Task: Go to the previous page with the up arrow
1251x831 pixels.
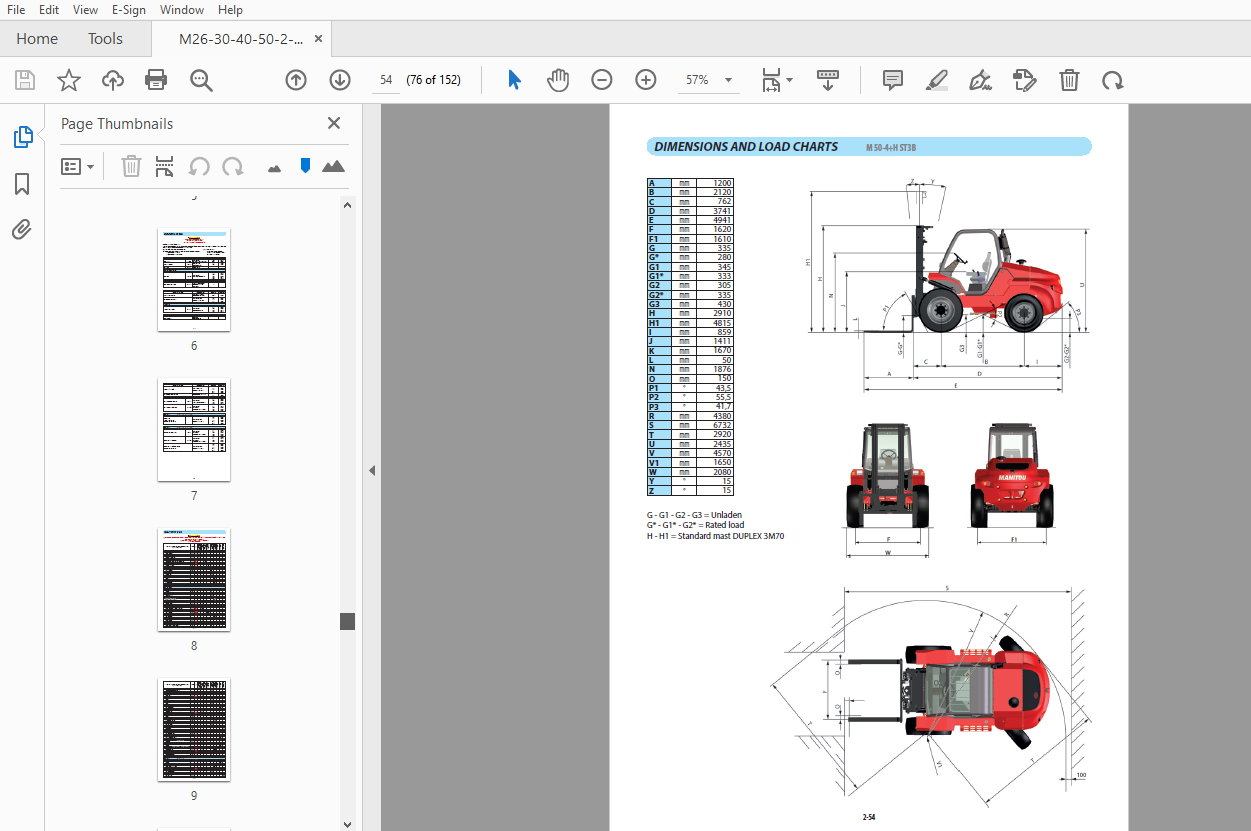Action: (296, 80)
